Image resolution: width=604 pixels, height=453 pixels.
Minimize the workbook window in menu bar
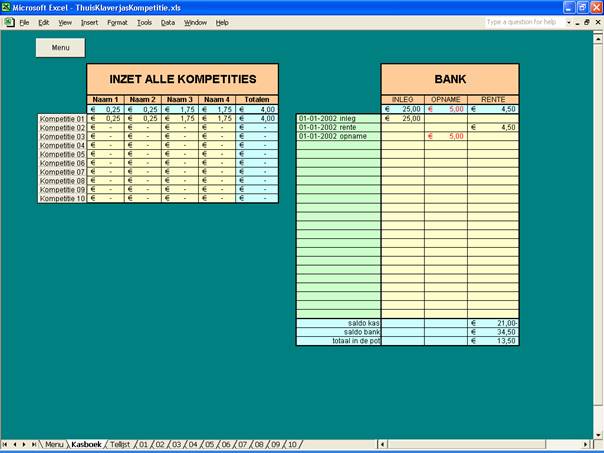pyautogui.click(x=577, y=22)
